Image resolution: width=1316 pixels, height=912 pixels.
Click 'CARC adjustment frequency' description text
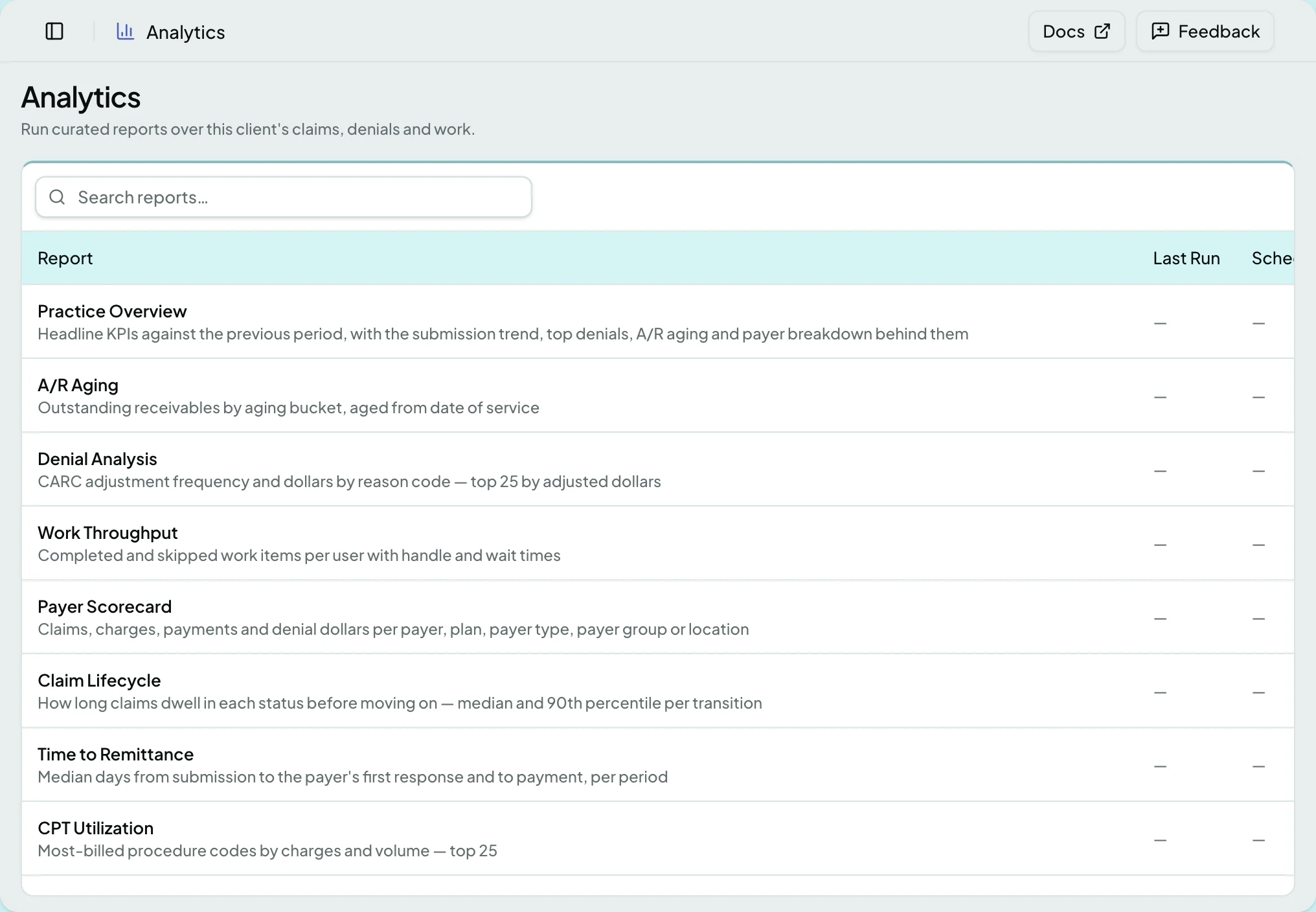coord(349,481)
